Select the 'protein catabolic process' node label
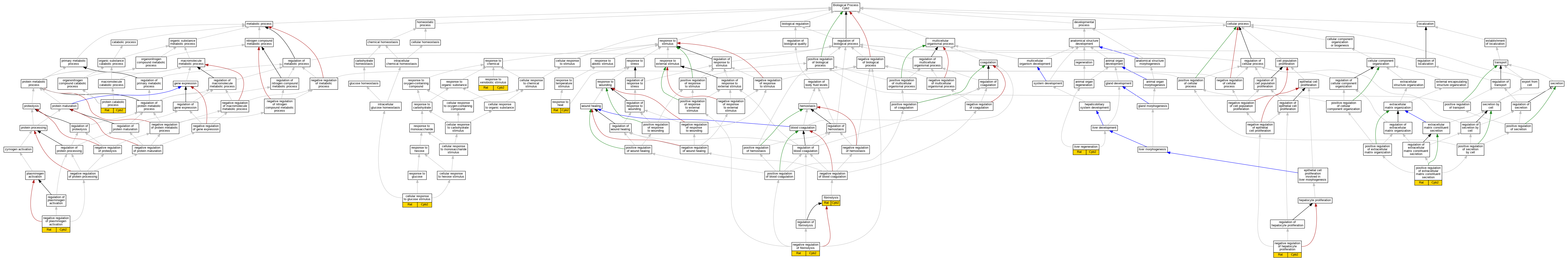Viewport: 1568px width, 260px height. click(113, 103)
